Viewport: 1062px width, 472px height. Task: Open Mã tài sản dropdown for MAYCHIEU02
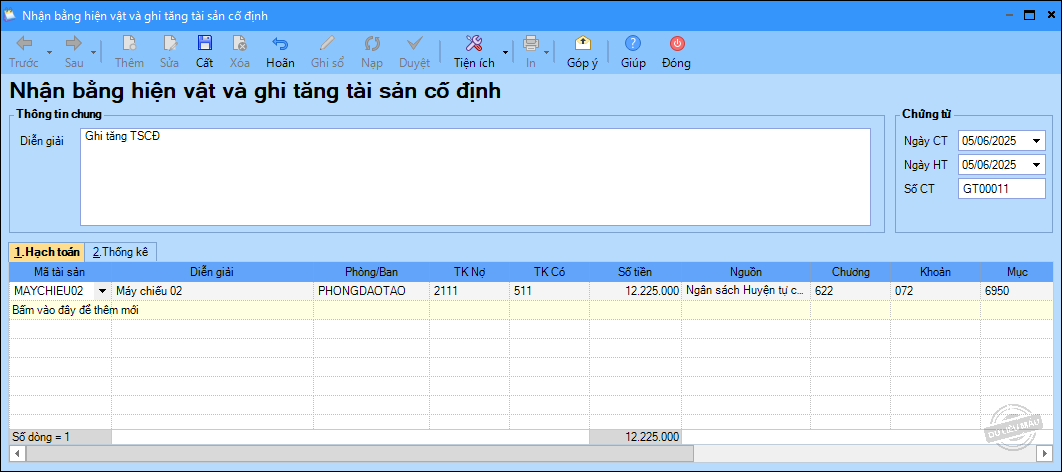pyautogui.click(x=102, y=291)
